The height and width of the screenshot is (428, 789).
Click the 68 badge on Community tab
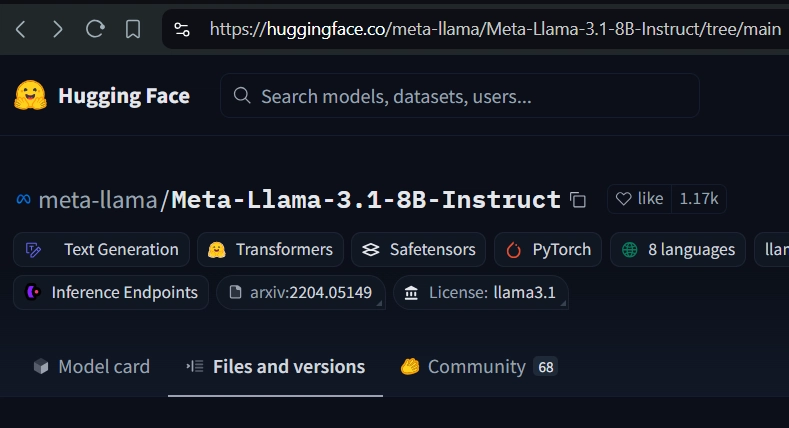coord(545,367)
